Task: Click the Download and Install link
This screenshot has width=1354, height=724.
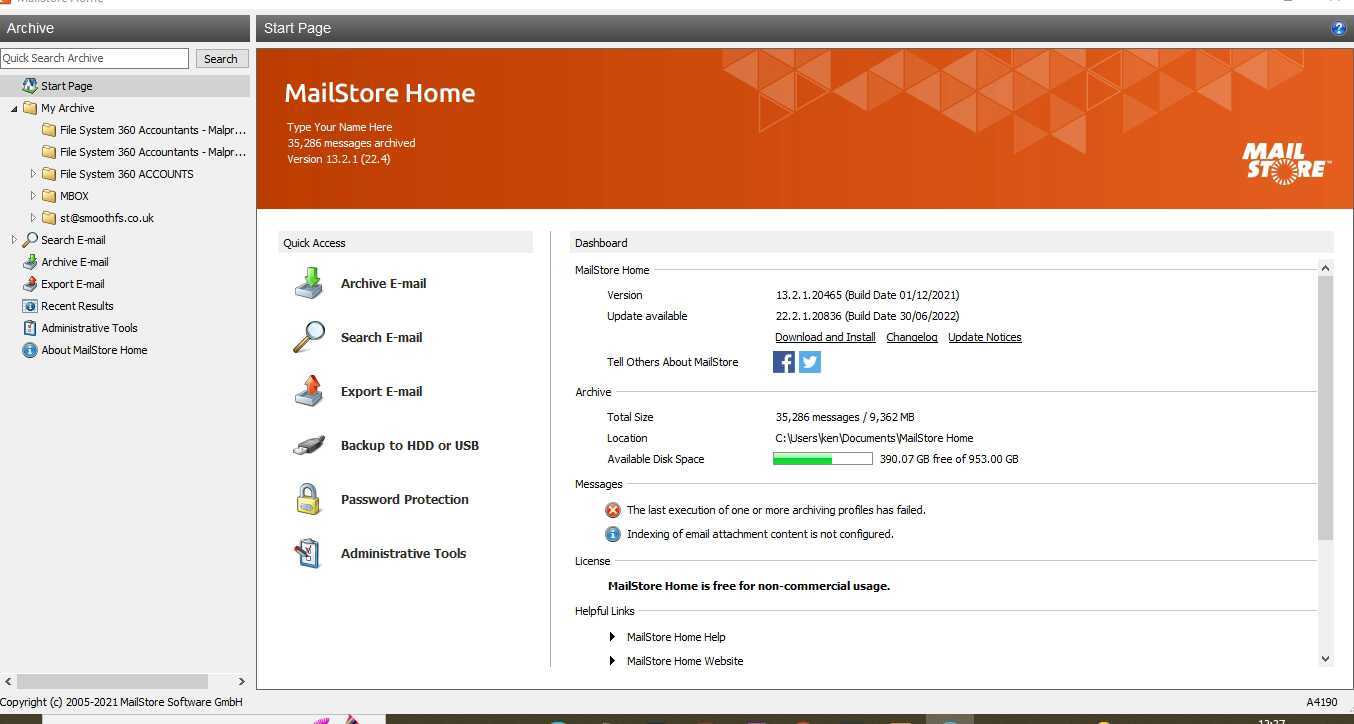Action: (x=824, y=337)
